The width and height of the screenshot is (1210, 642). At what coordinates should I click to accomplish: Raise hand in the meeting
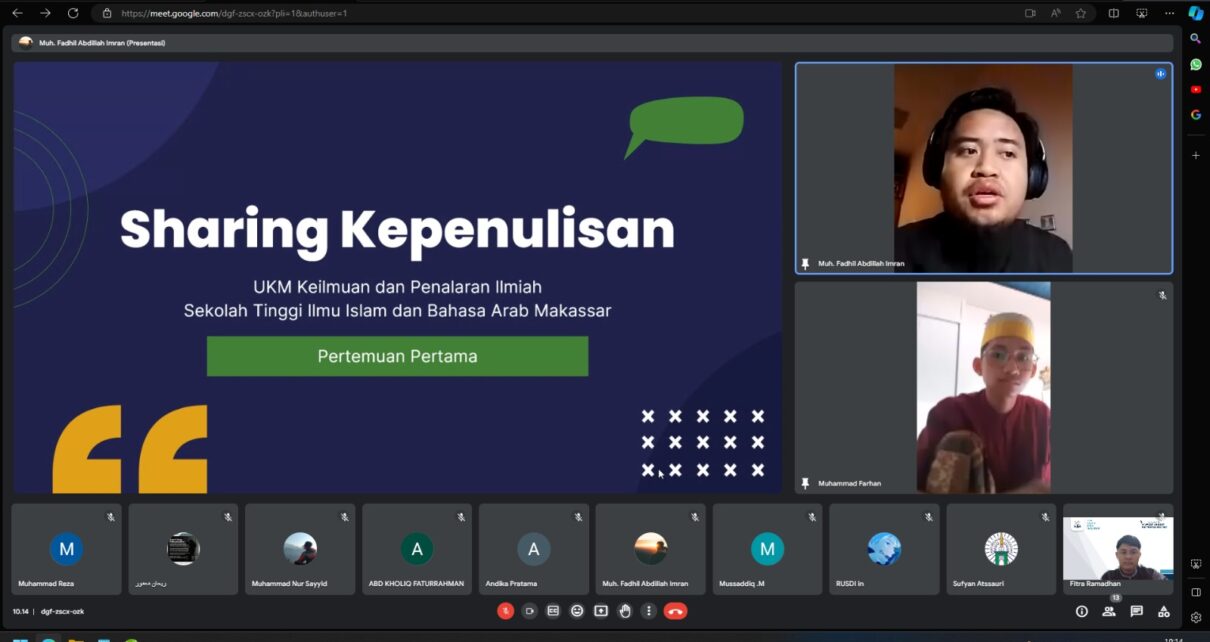coord(625,611)
